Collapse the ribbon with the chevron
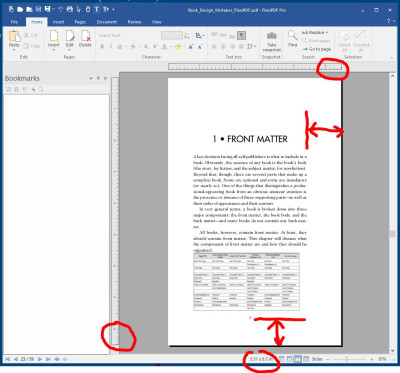 392,58
